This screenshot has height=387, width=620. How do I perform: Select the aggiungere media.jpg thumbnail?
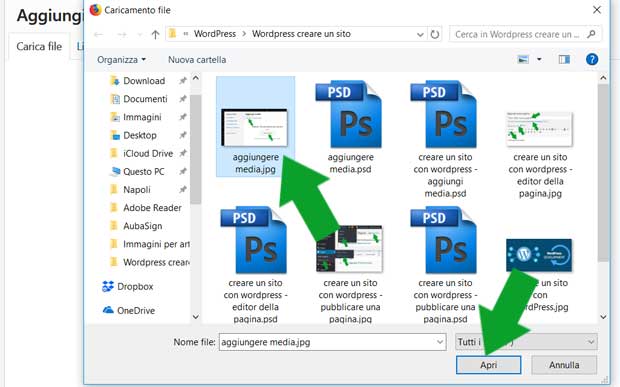[x=255, y=127]
